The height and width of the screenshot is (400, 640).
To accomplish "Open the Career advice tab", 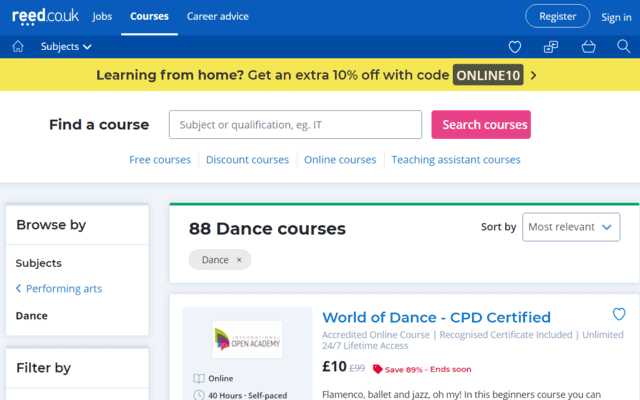I will click(218, 16).
